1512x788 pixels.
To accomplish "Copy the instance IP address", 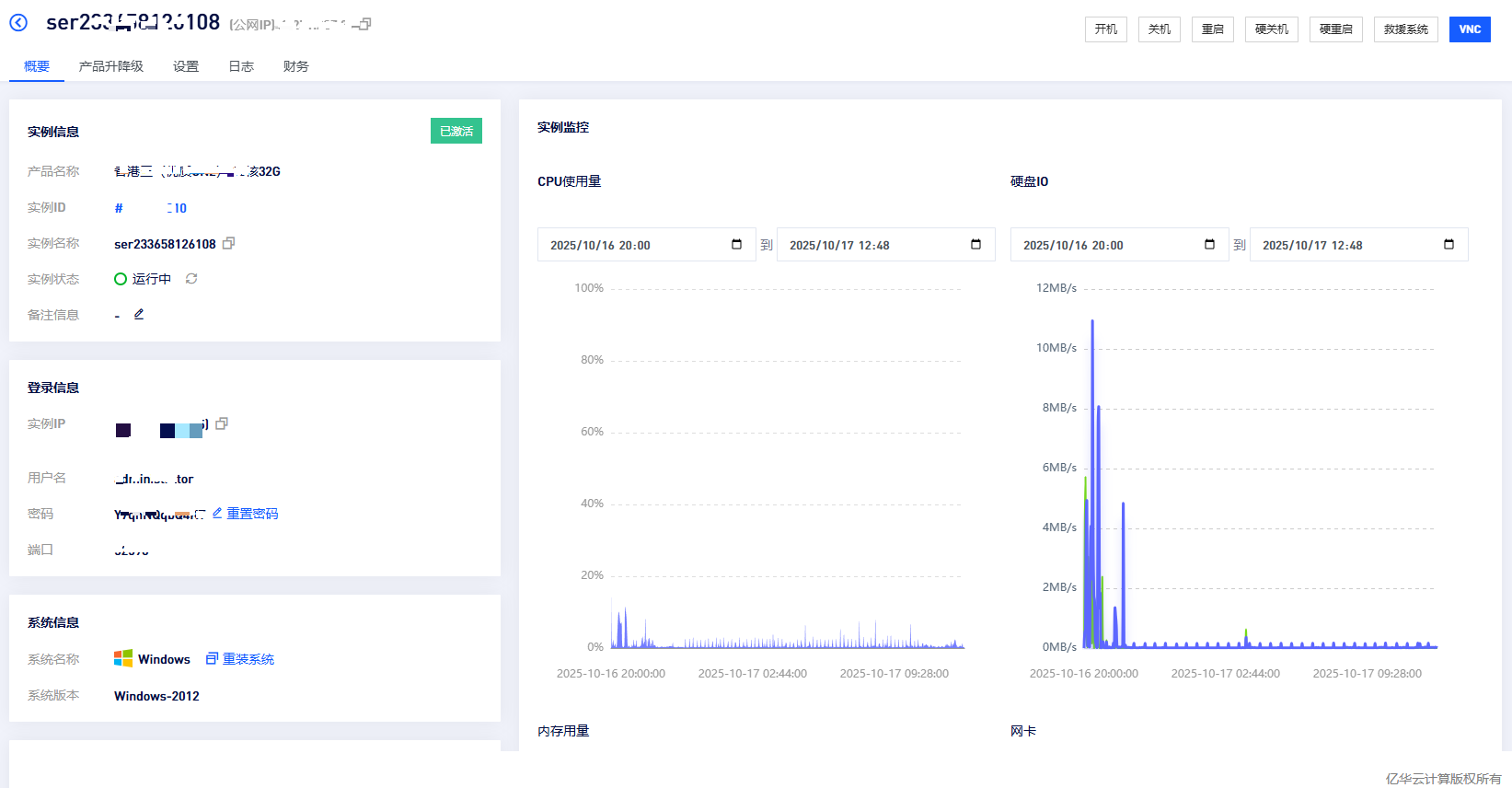I will (222, 423).
